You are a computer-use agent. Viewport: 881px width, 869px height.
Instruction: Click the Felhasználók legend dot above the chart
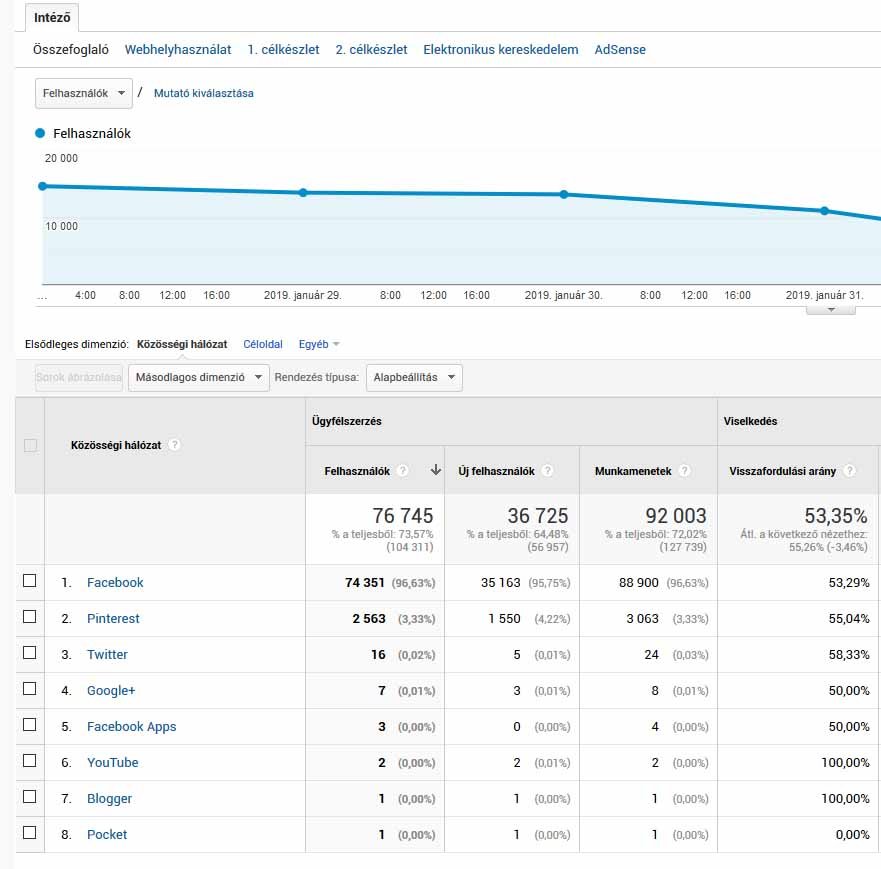click(x=40, y=131)
